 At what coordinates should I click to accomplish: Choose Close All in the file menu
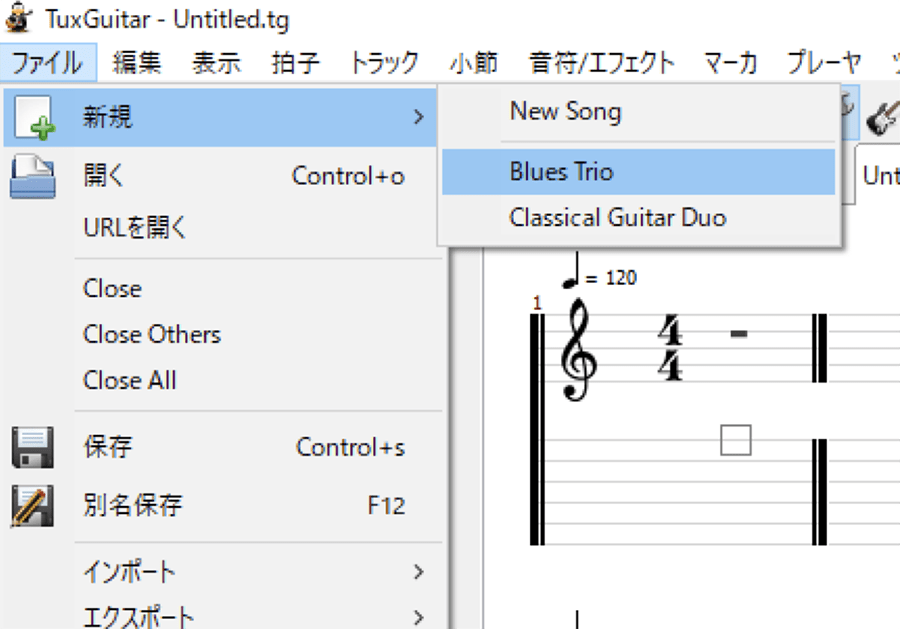(x=130, y=380)
